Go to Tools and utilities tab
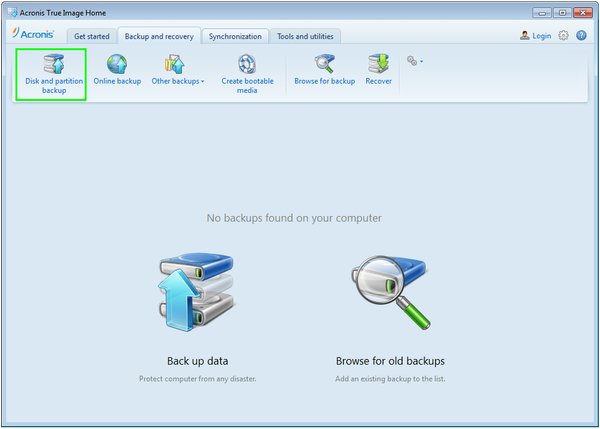 [305, 36]
